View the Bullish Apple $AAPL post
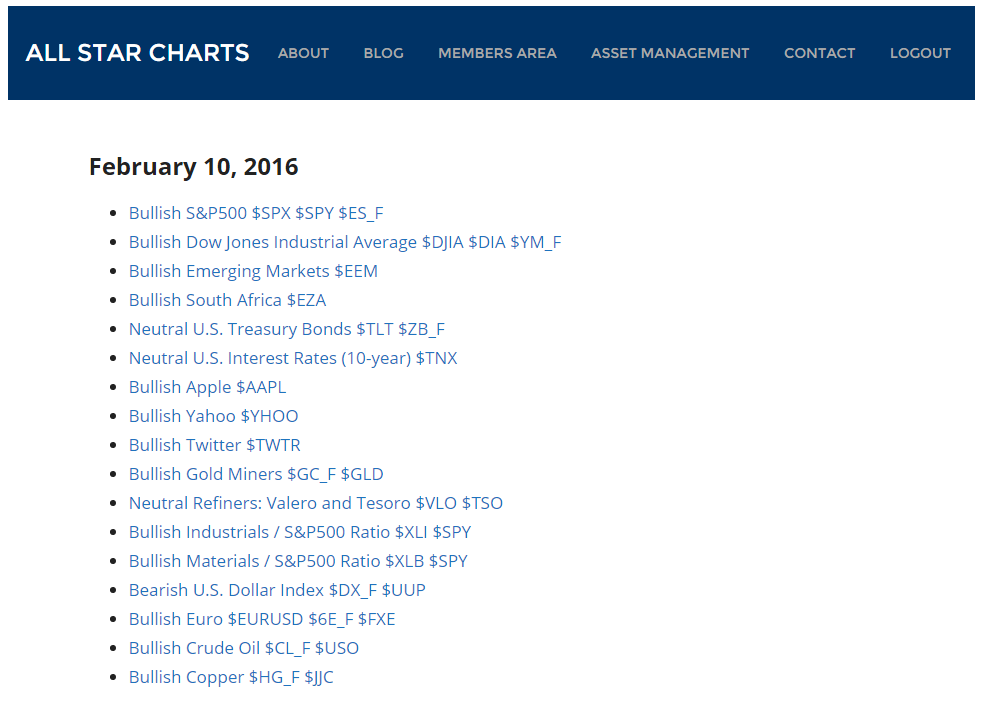The width and height of the screenshot is (982, 718). tap(207, 387)
